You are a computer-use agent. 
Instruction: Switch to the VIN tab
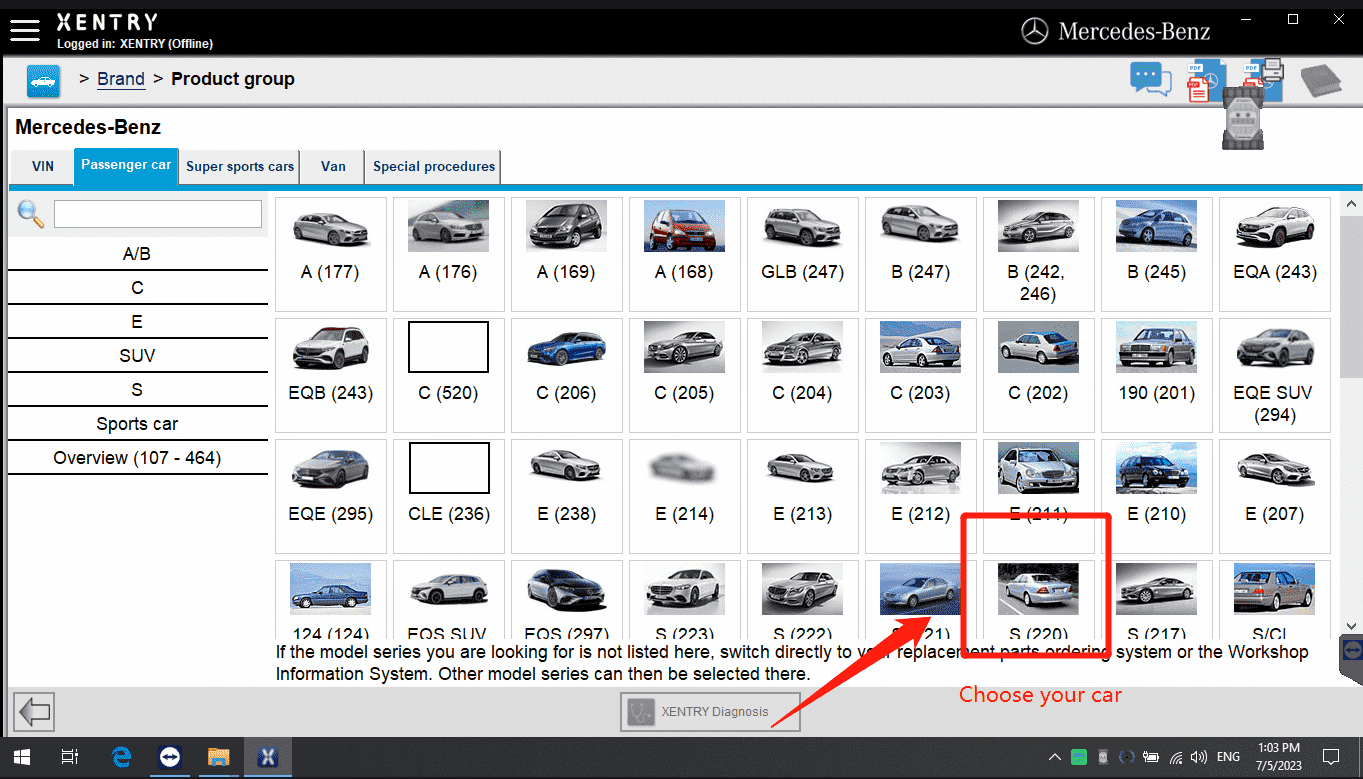coord(43,167)
